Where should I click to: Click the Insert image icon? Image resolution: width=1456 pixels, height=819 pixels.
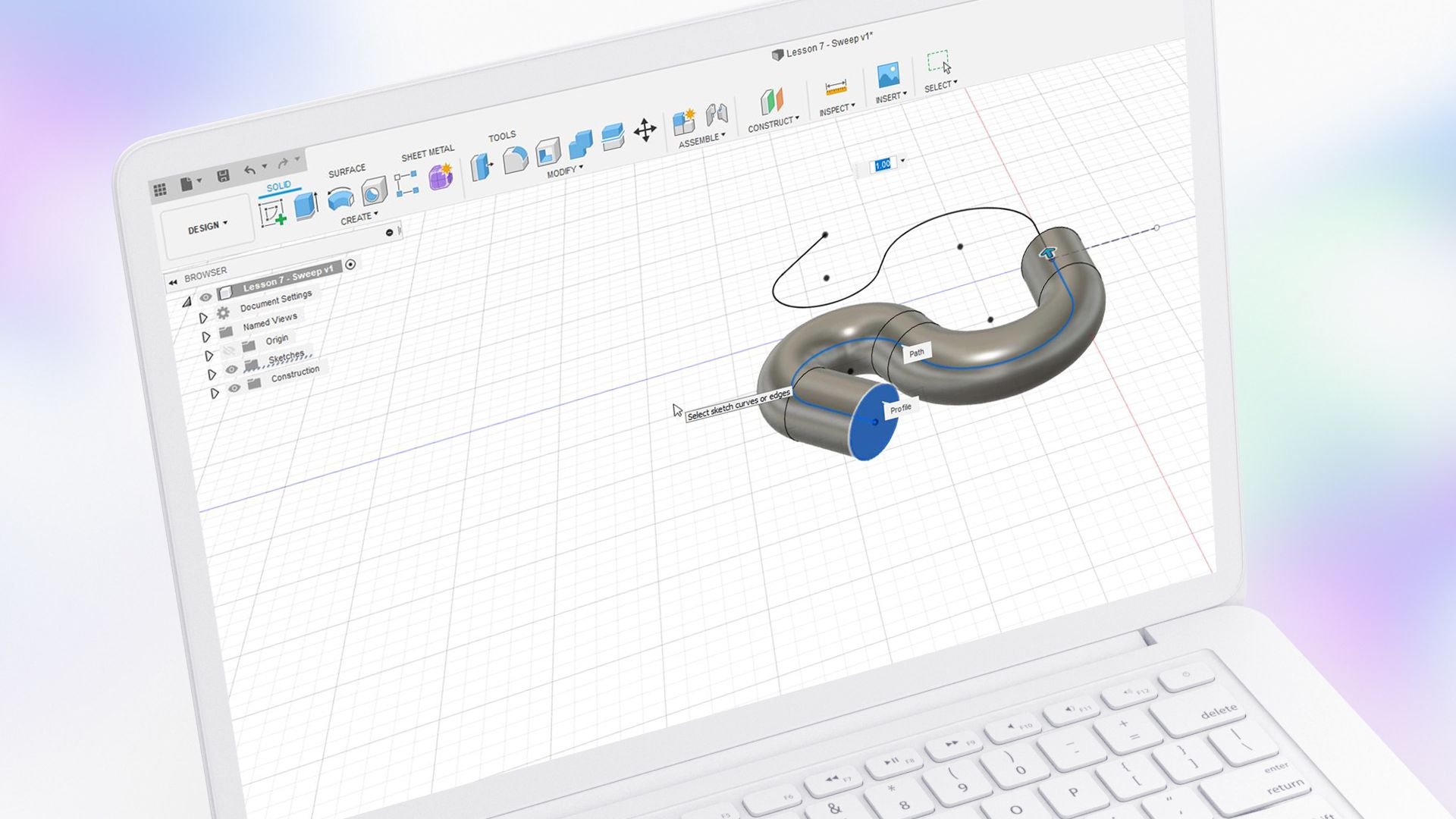888,75
